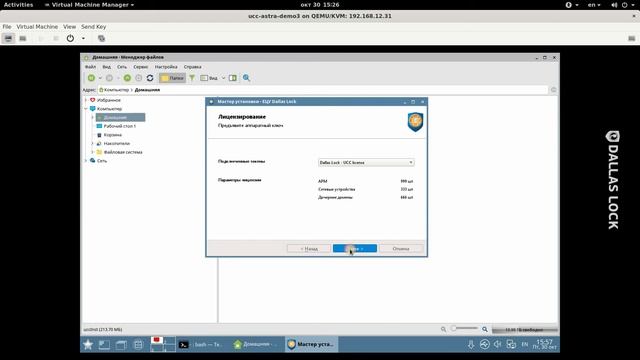Click the blue Далее button in installer
640x360 pixels.
tap(355, 249)
